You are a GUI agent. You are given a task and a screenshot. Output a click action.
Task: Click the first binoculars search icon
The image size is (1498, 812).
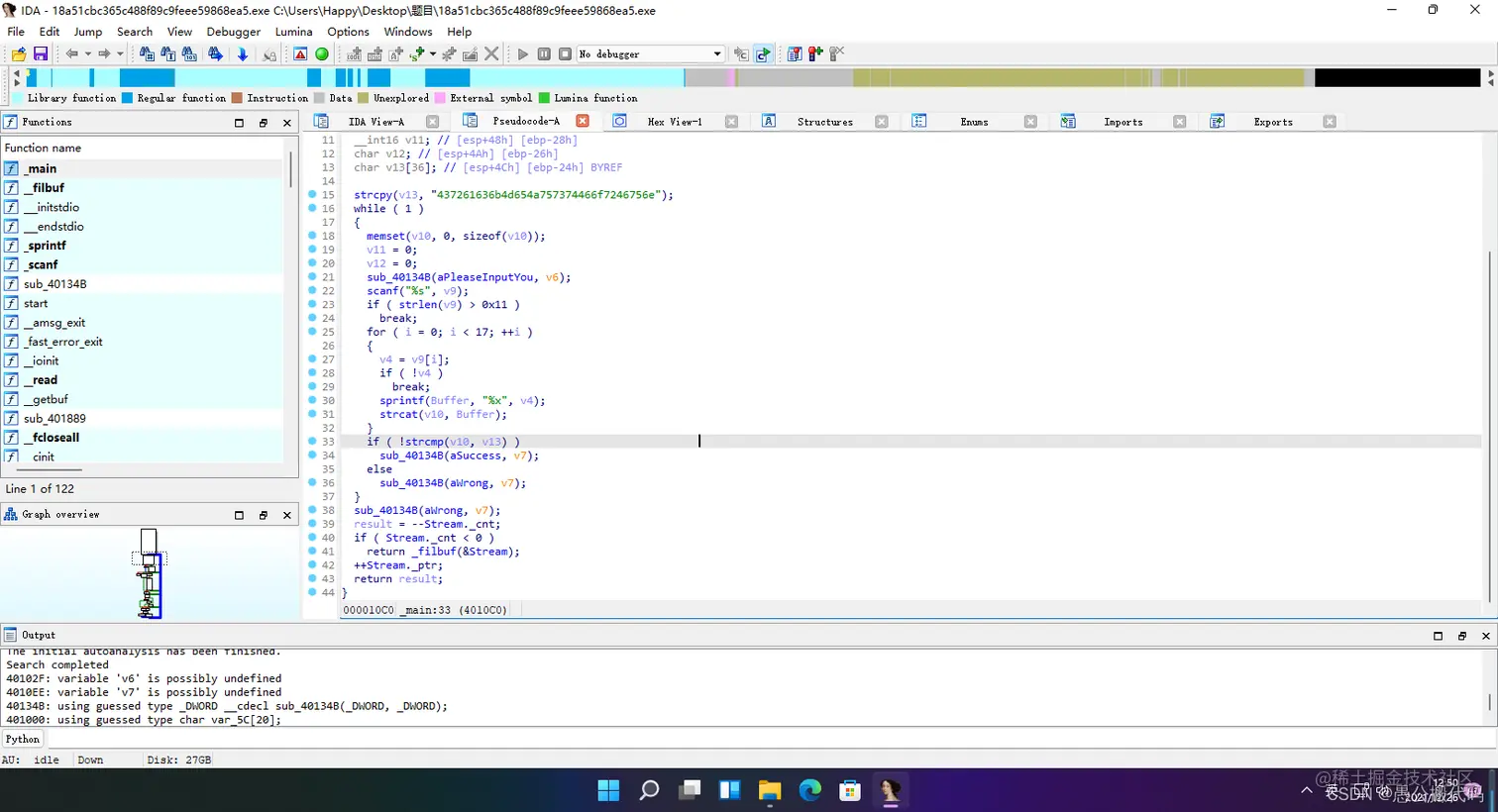(x=147, y=54)
